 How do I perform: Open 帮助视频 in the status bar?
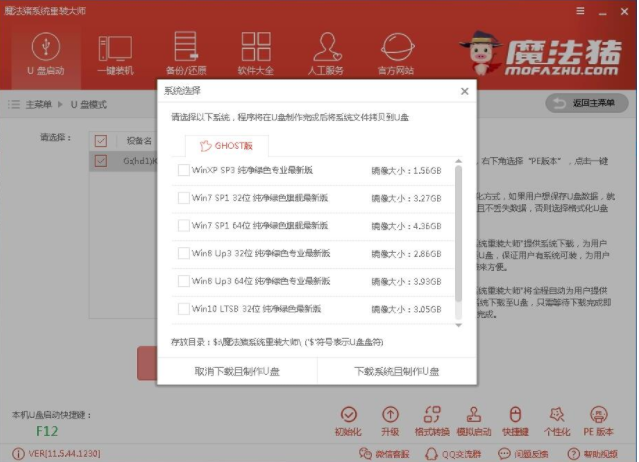coord(593,453)
